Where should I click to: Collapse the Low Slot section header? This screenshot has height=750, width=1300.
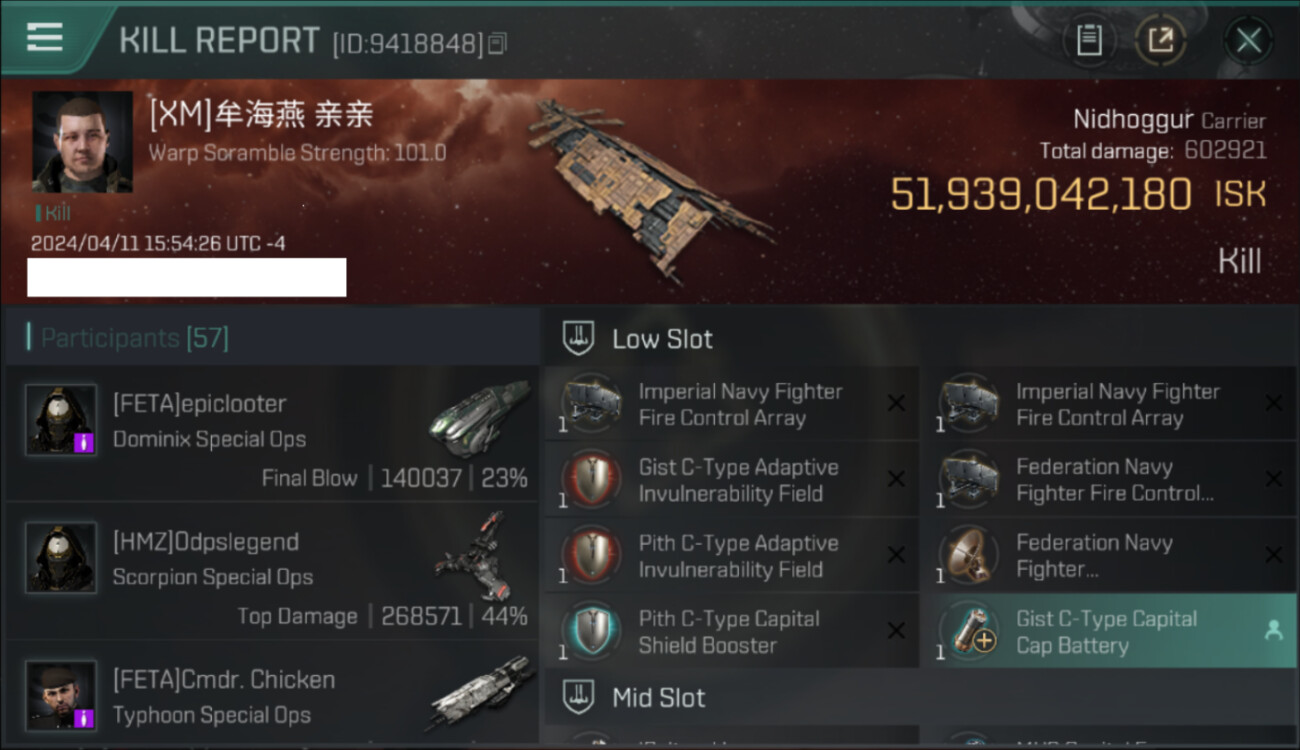point(921,339)
